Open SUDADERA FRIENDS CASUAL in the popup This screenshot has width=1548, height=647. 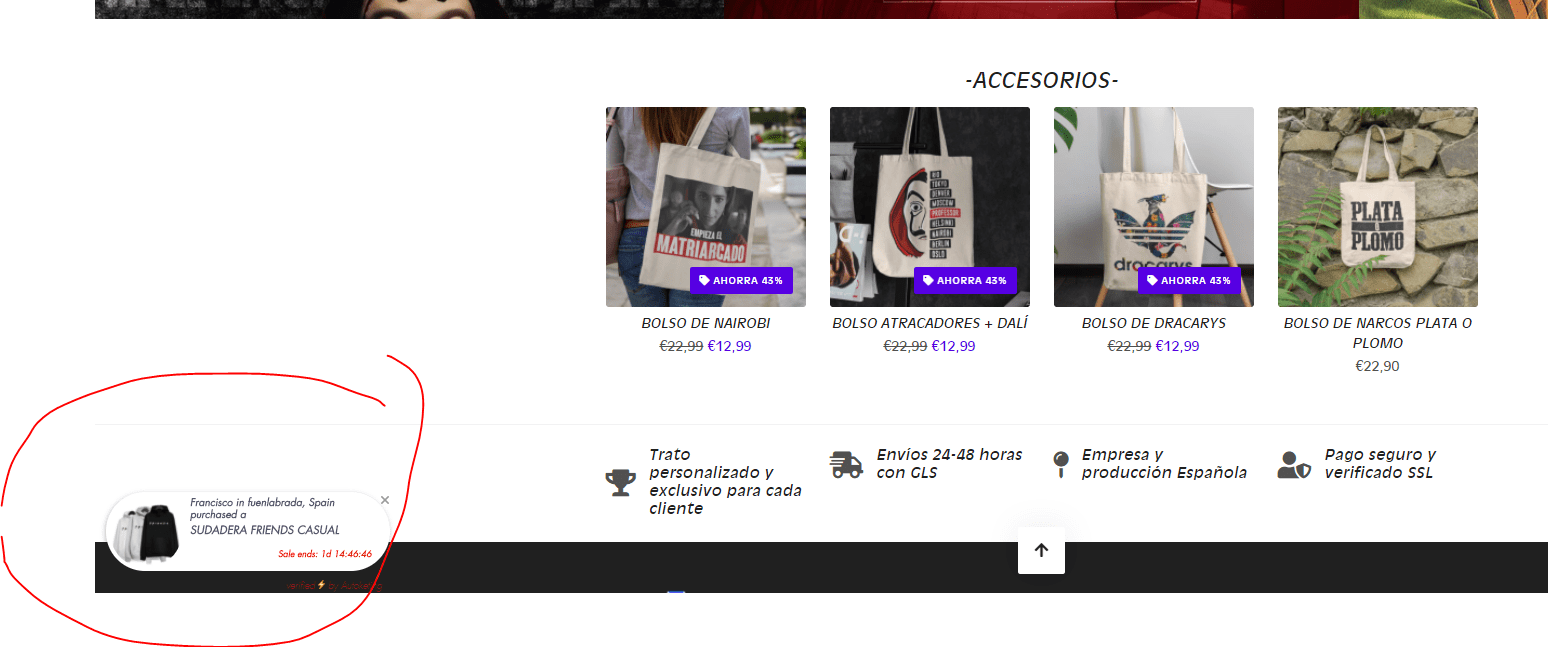[265, 530]
